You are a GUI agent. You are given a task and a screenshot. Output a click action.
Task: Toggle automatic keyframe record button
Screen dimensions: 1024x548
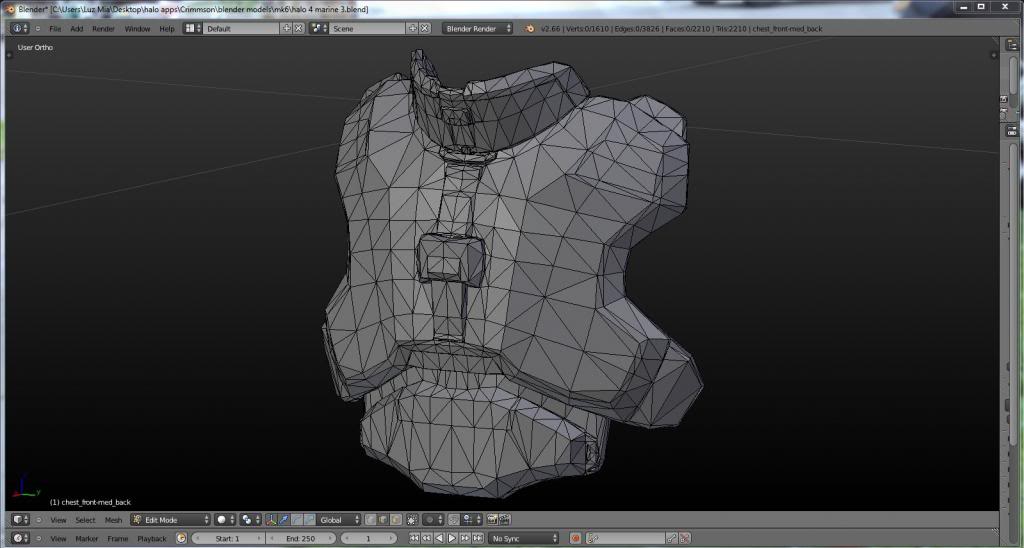point(576,538)
